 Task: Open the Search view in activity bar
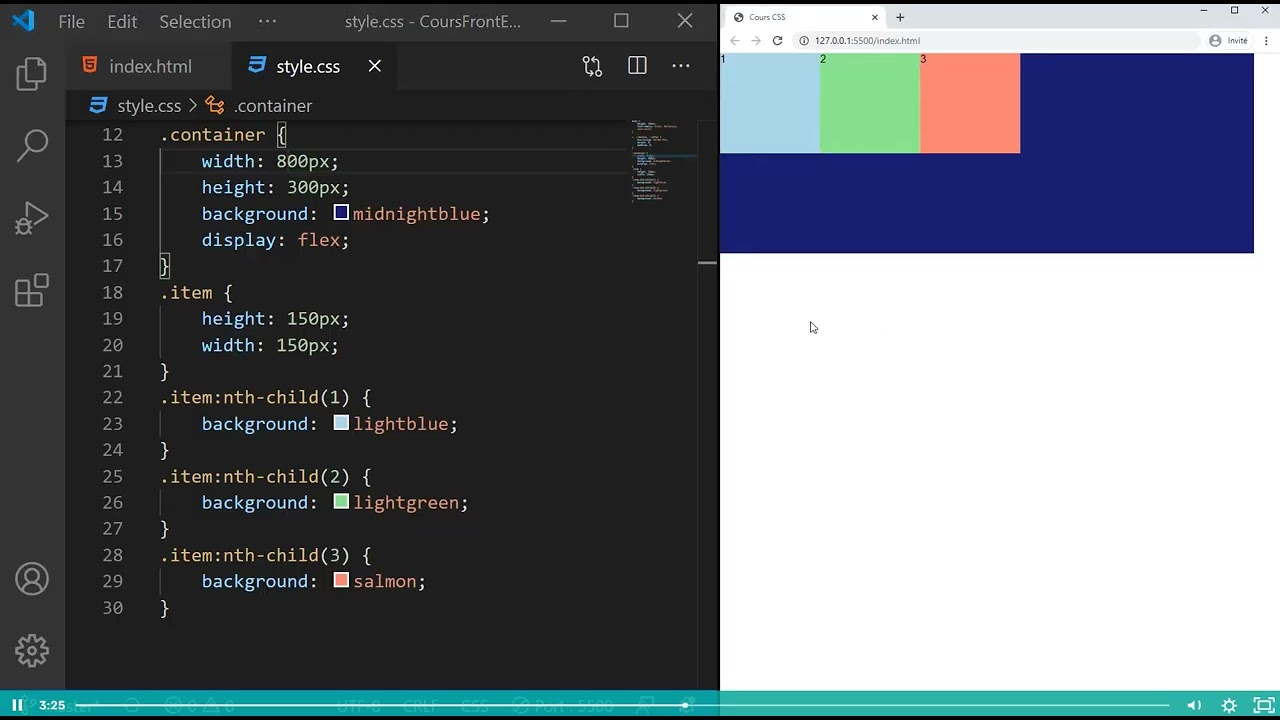32,145
